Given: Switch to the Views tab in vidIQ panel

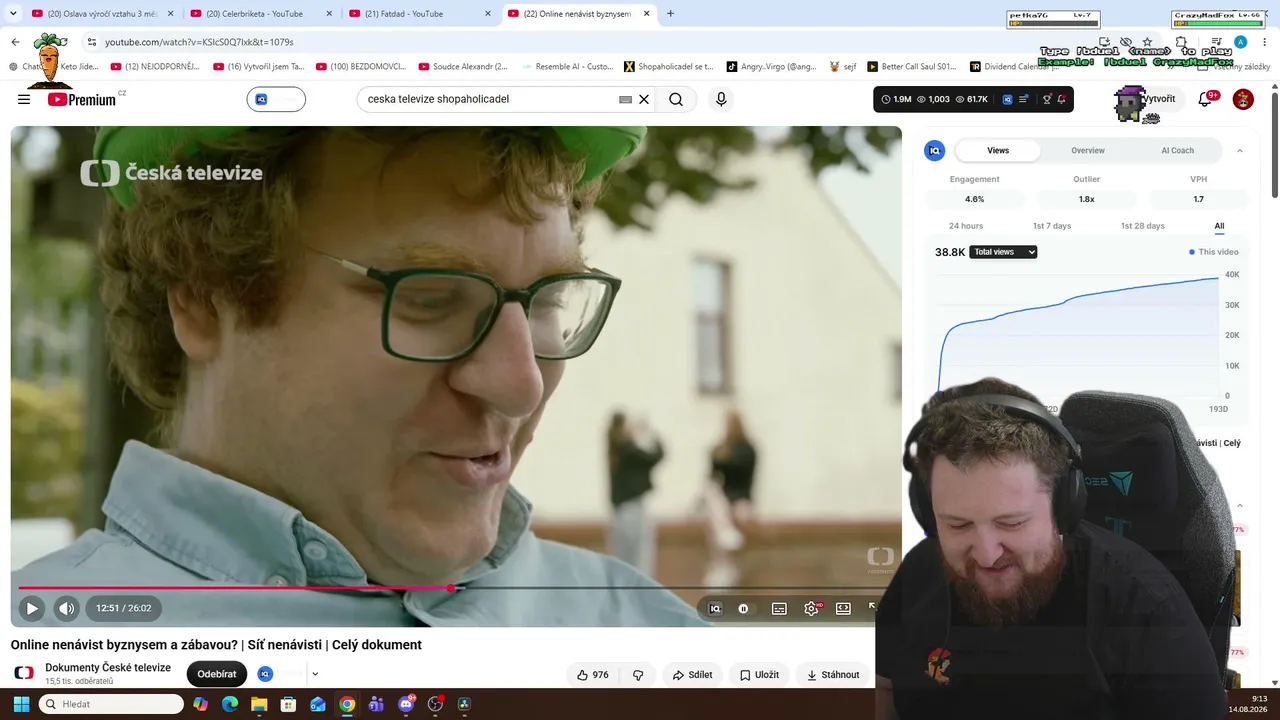Looking at the screenshot, I should click(x=998, y=150).
